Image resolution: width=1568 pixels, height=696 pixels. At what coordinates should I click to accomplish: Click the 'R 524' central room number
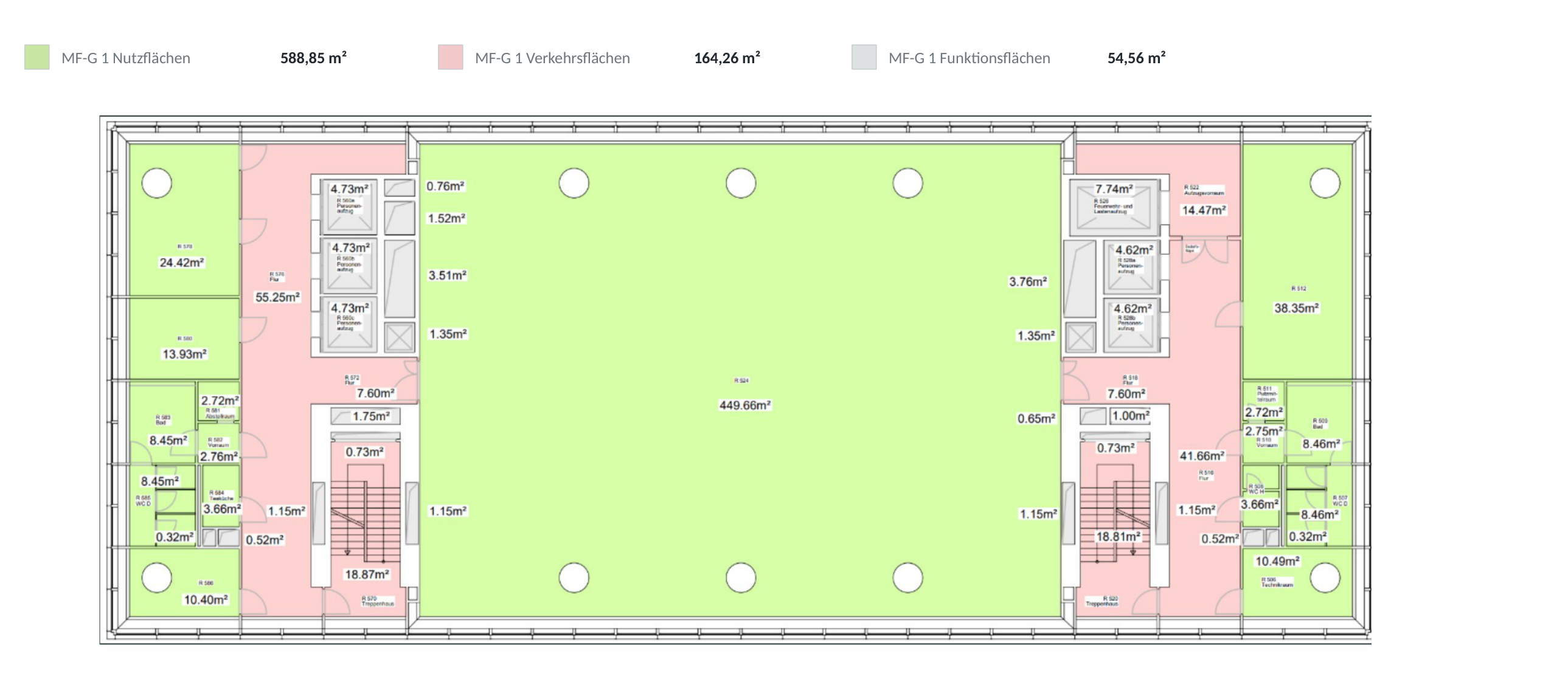pos(741,381)
